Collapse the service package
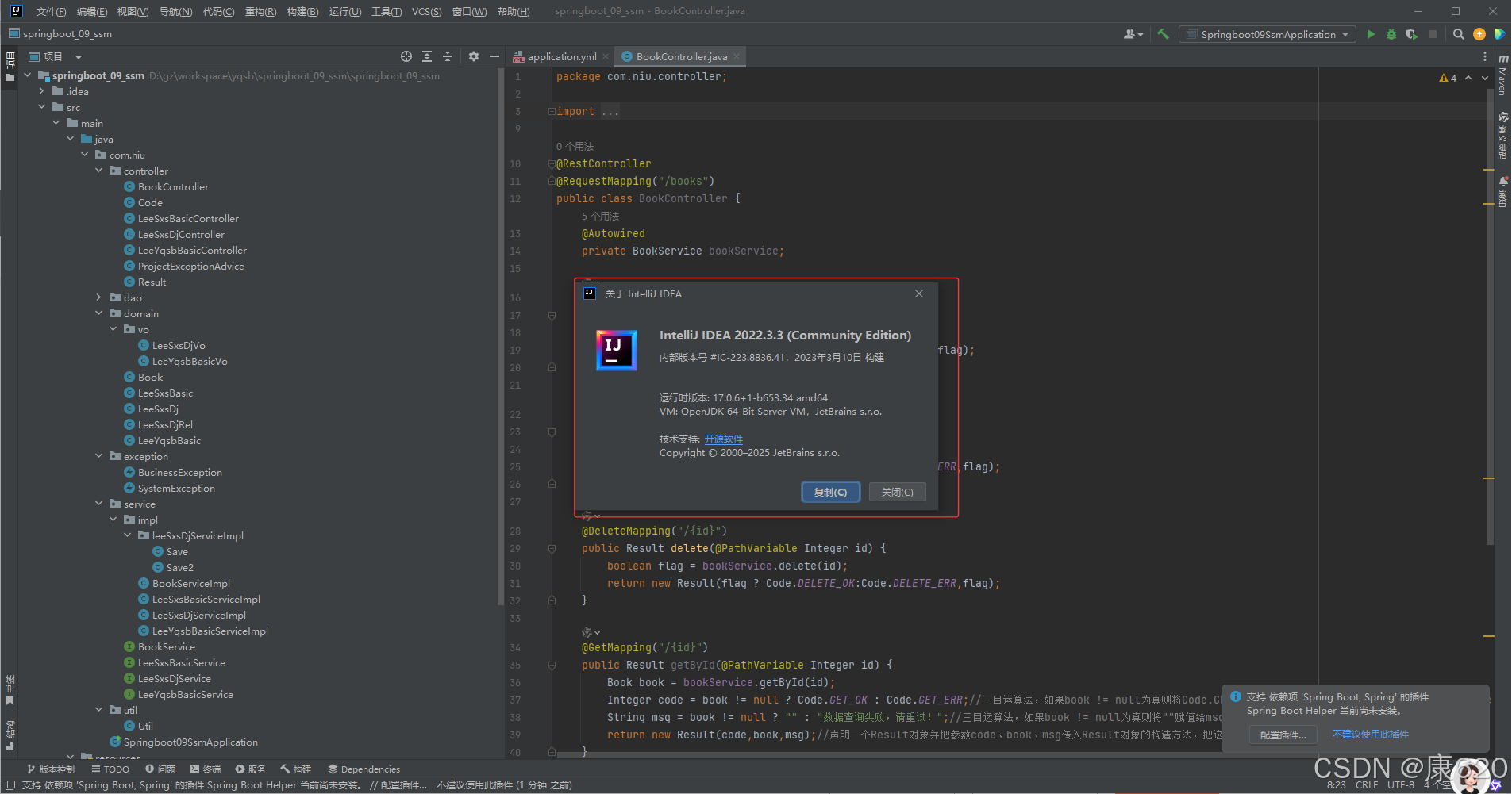 tap(99, 504)
